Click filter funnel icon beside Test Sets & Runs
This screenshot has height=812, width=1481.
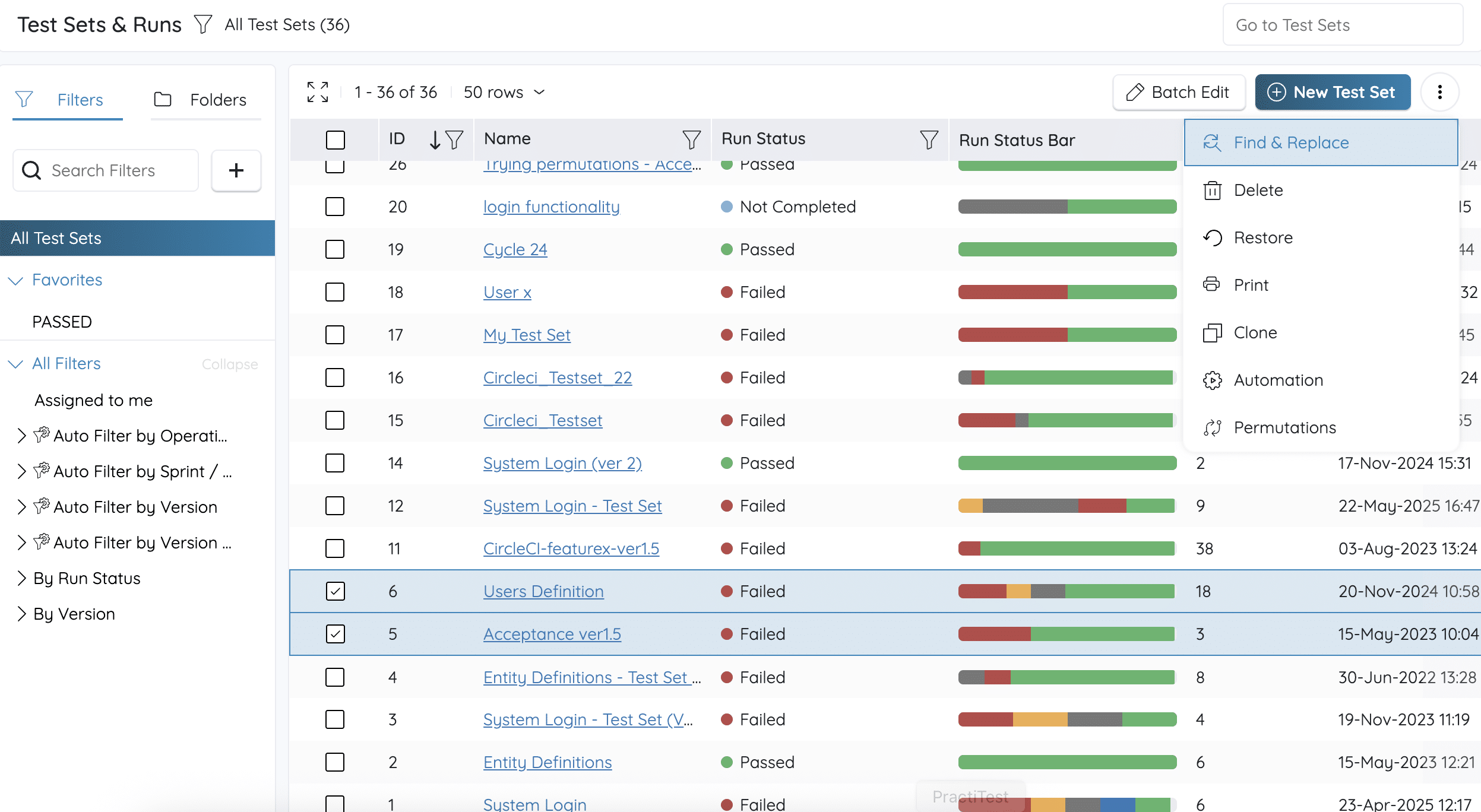click(203, 24)
